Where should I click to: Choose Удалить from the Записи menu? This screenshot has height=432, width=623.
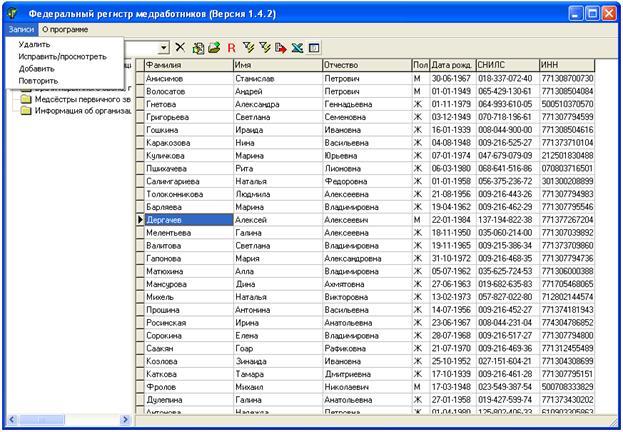coord(35,45)
